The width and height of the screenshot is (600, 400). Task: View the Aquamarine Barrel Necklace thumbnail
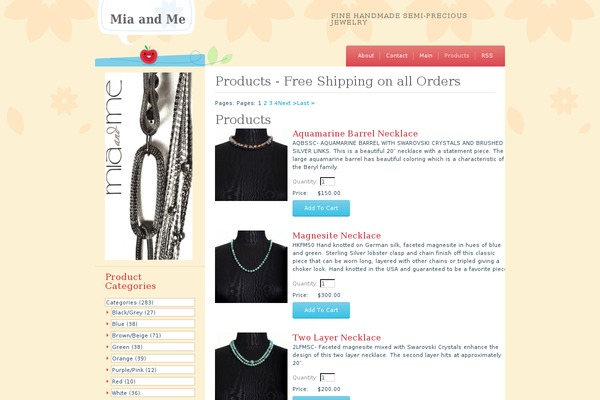(251, 165)
